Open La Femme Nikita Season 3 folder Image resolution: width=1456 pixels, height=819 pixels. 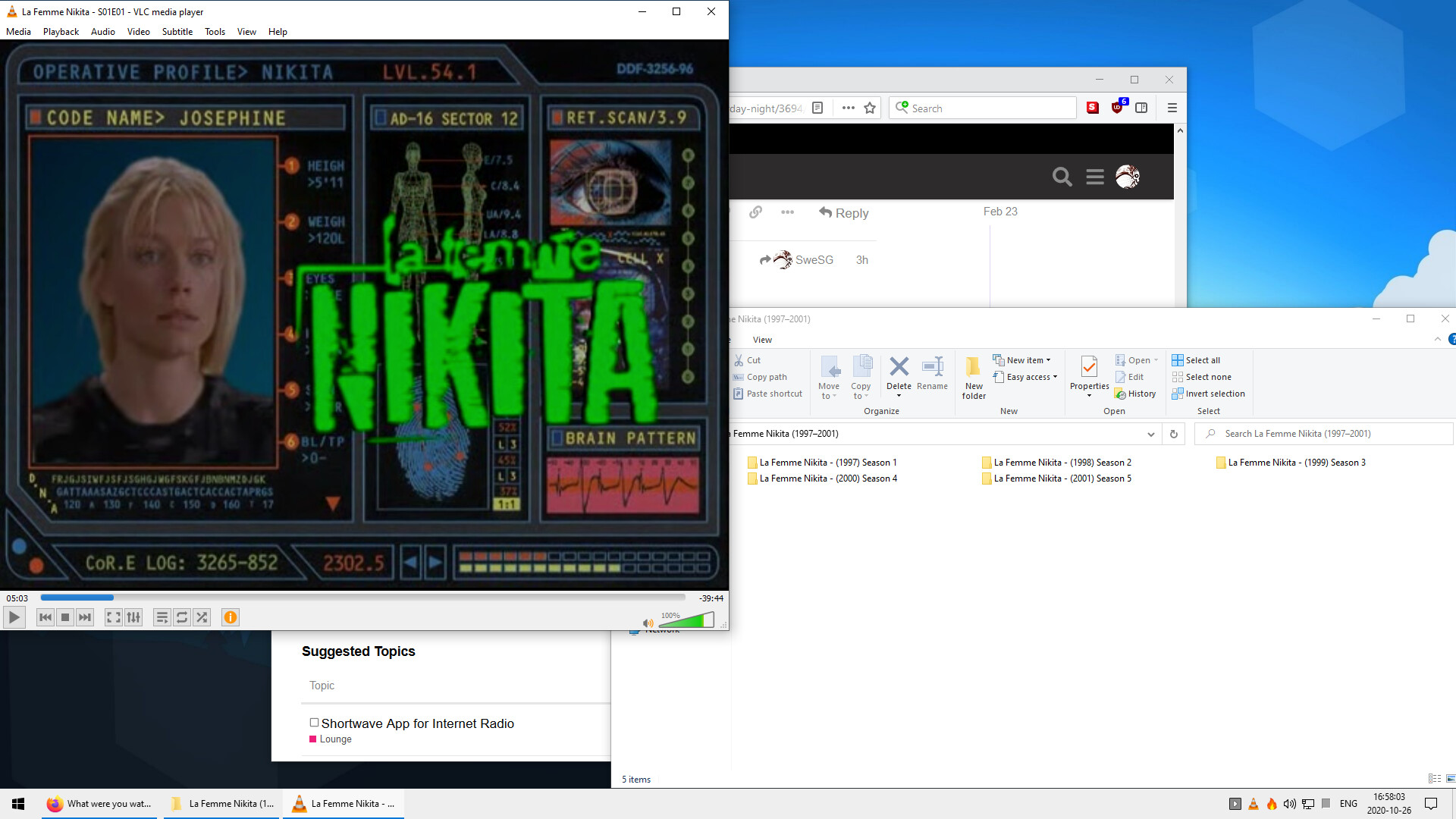[x=1296, y=463]
